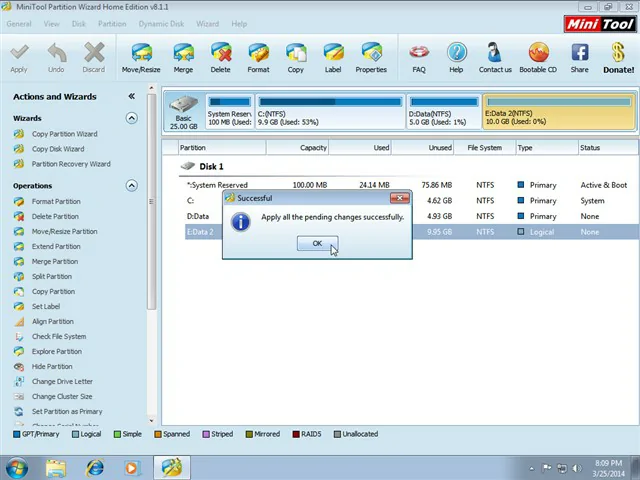Select the Merge partition icon
Screen dimensions: 640x480
click(x=183, y=54)
